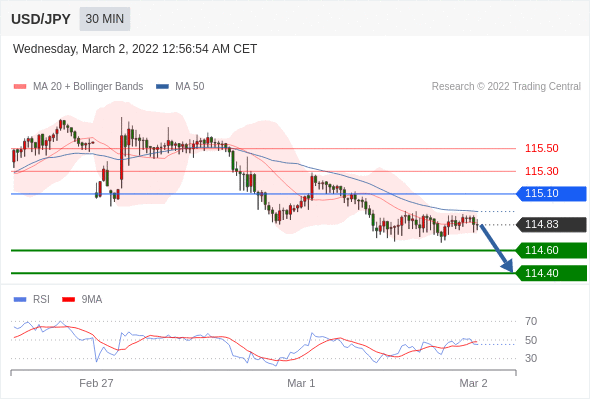This screenshot has height=400, width=590.
Task: Click the 115.30 resistance level label
Action: (x=542, y=171)
